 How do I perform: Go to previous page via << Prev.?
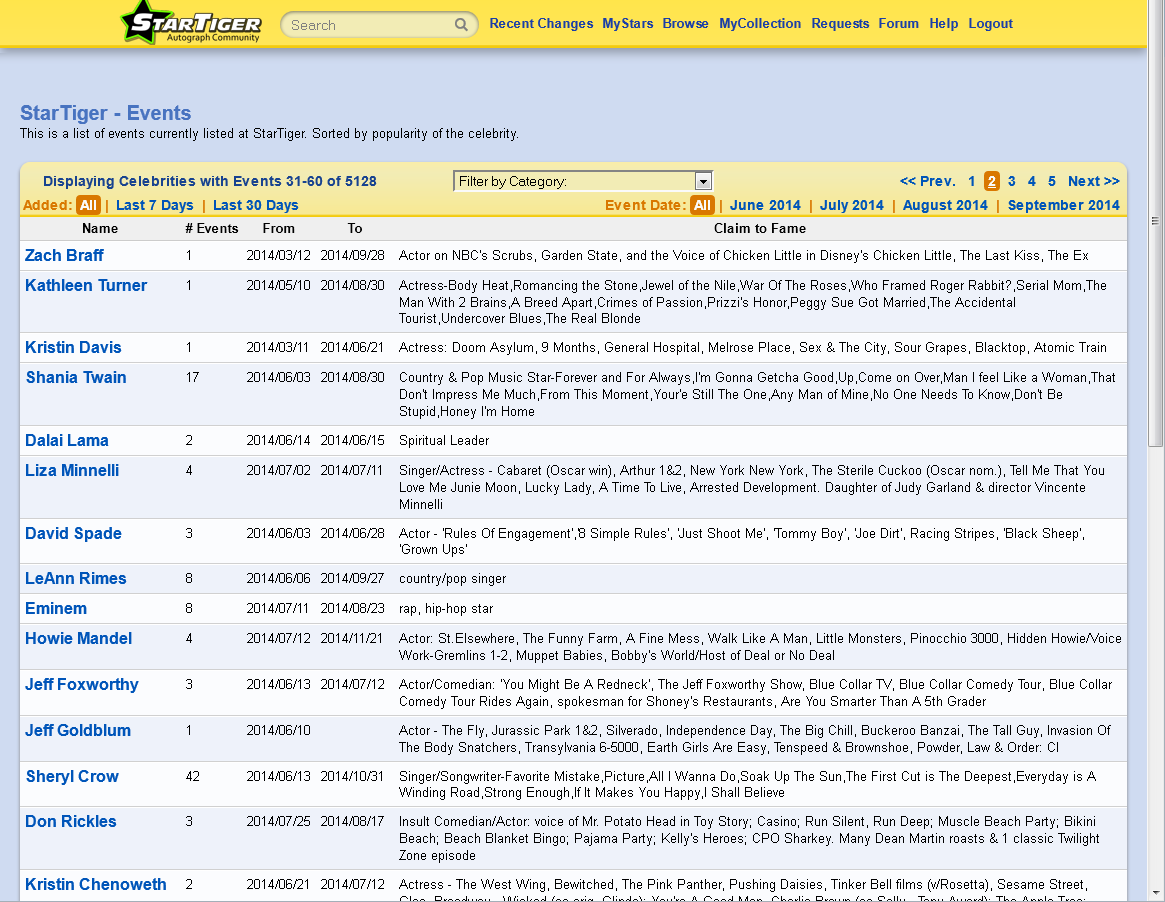tap(927, 181)
